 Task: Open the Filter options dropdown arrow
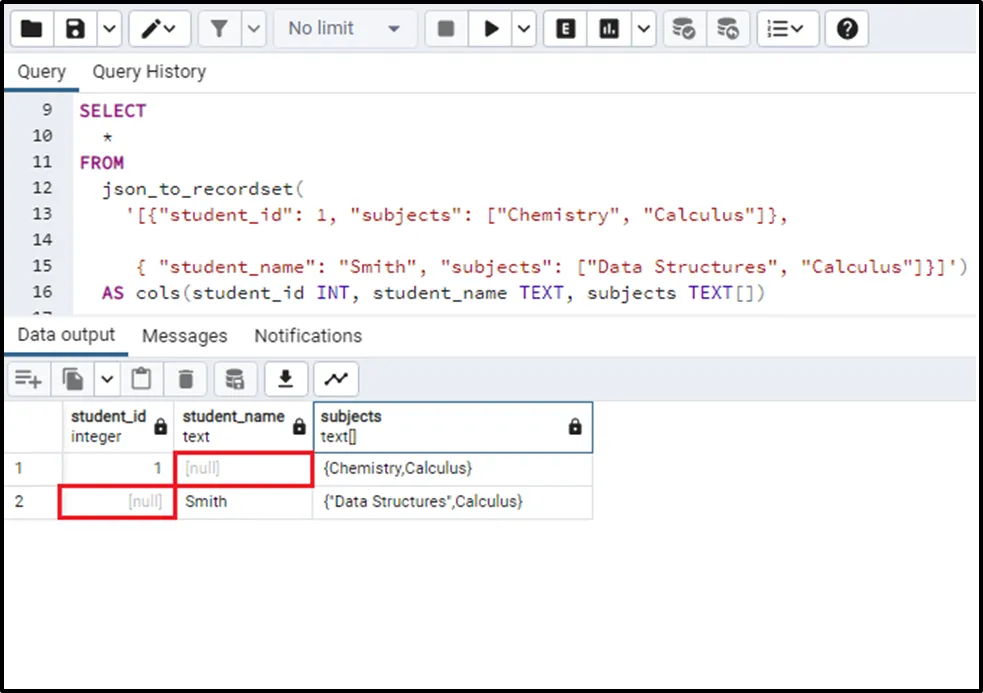[255, 29]
